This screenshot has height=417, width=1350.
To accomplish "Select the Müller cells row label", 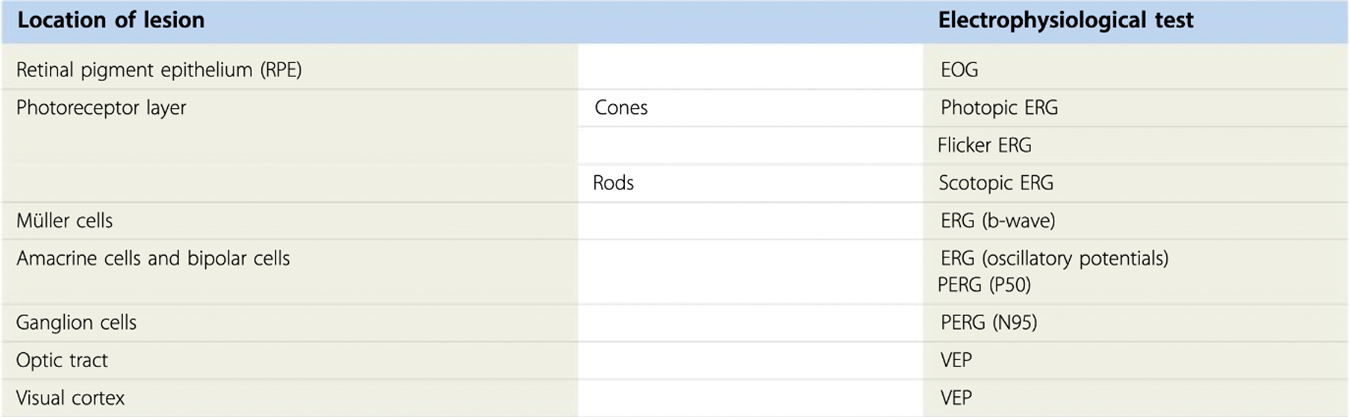I will tap(65, 221).
